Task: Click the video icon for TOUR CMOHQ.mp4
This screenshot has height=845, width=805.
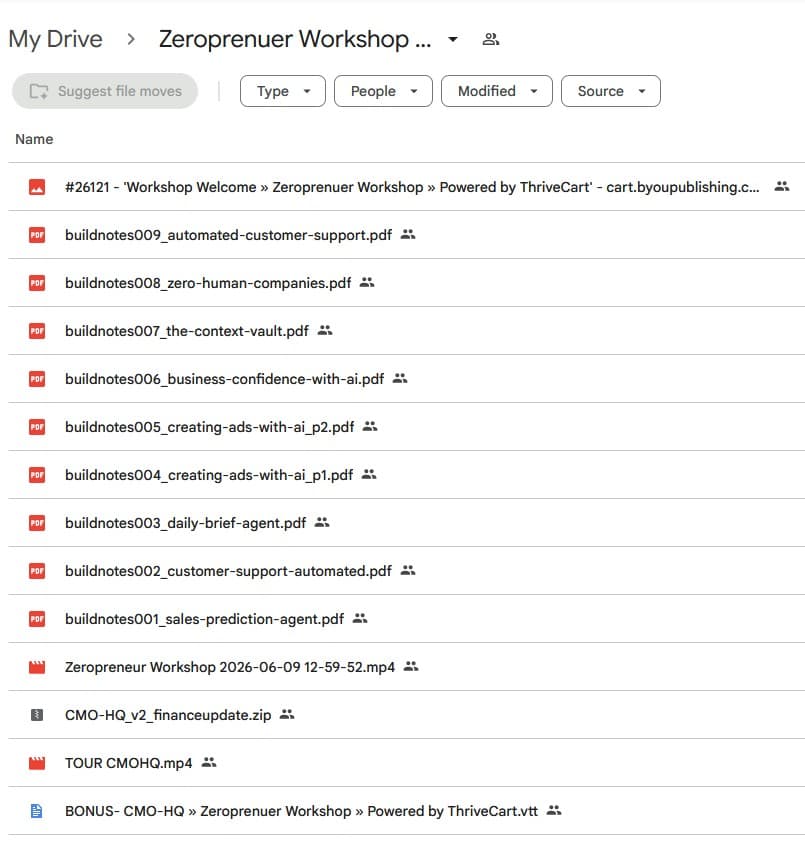Action: pos(37,763)
